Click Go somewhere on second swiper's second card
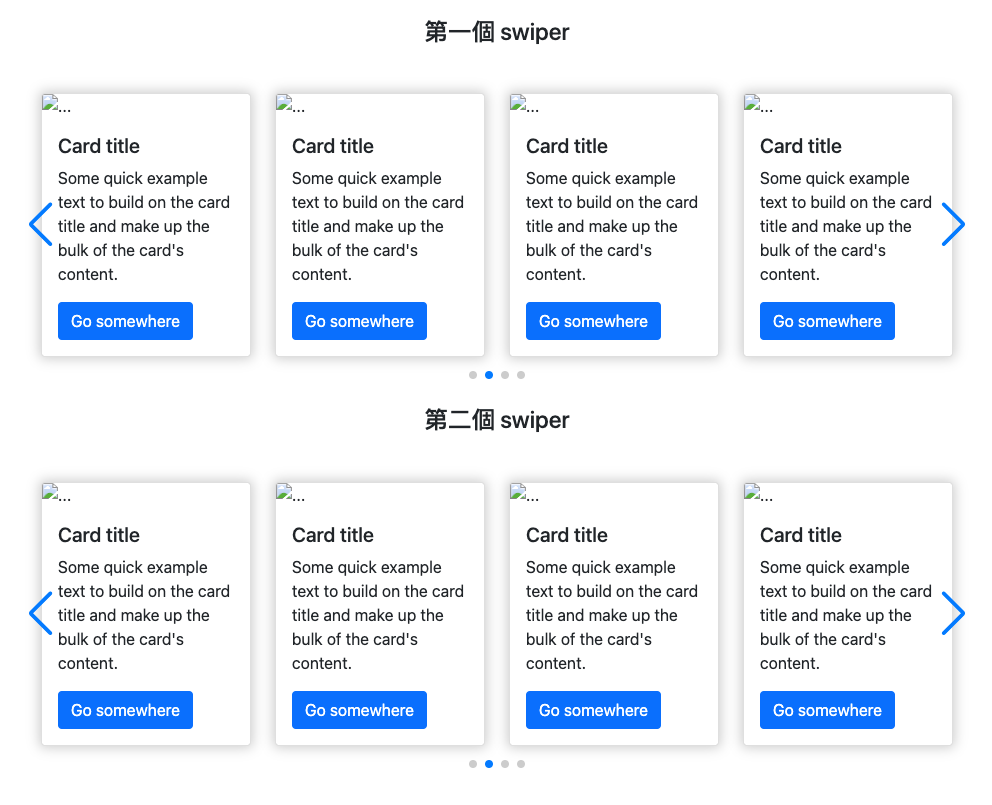 click(359, 711)
